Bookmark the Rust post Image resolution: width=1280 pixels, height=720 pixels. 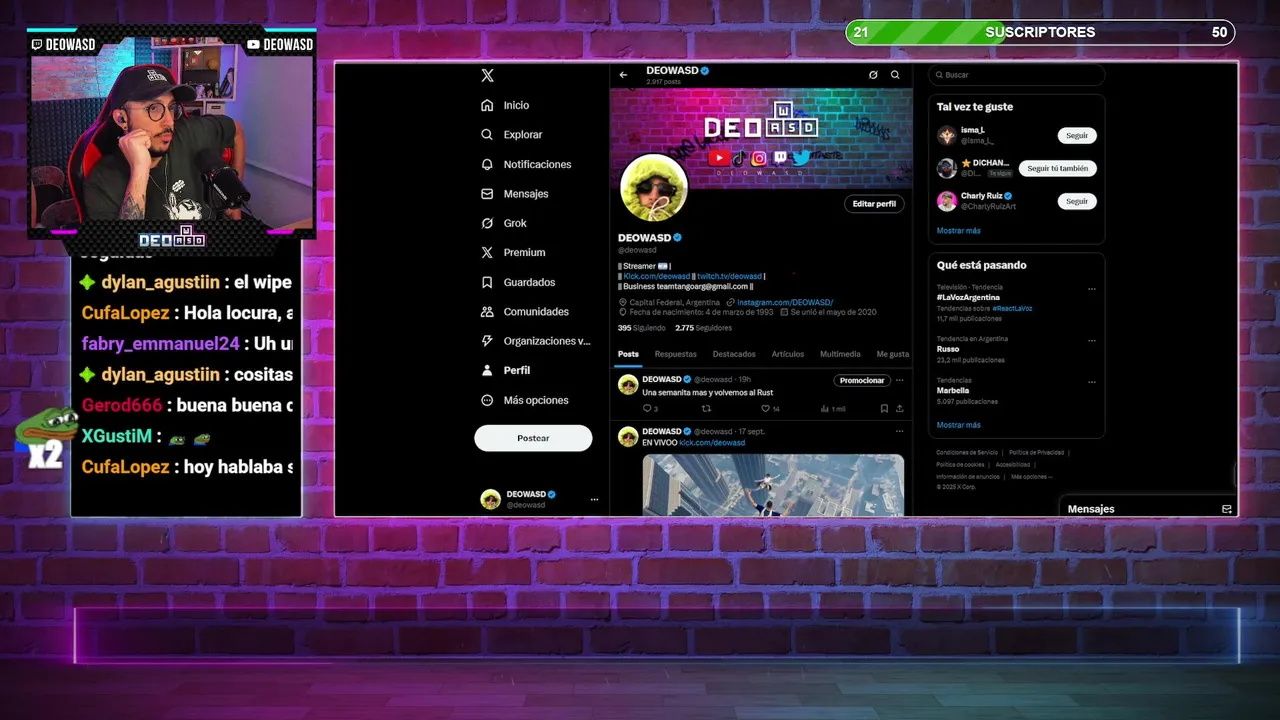pyautogui.click(x=884, y=408)
